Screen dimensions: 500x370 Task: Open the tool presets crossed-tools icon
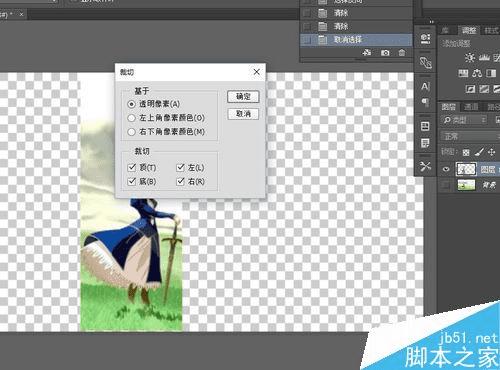click(425, 166)
